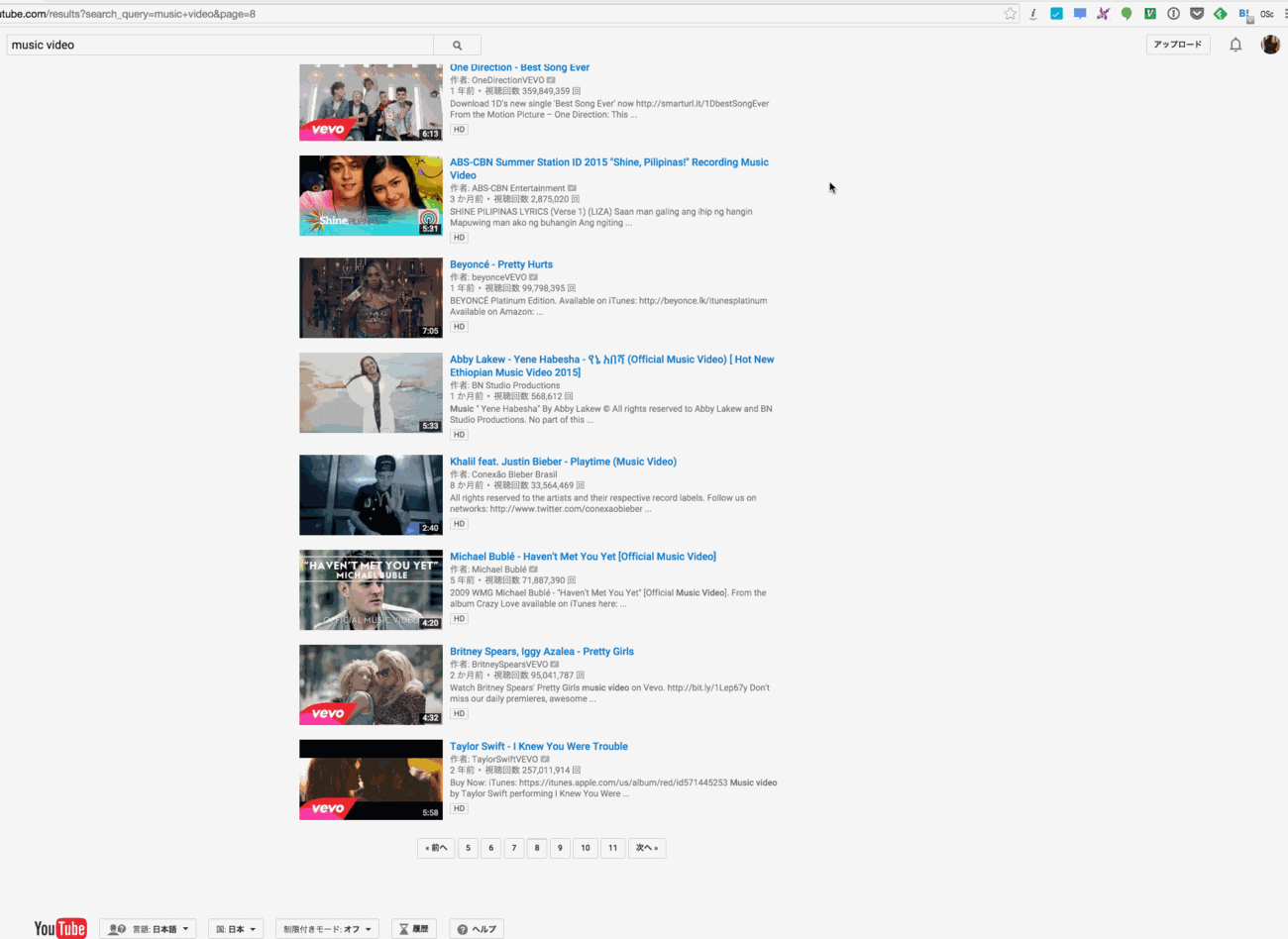Viewport: 1288px width, 939px height.
Task: Go to next page with 次へ
Action: pos(646,848)
